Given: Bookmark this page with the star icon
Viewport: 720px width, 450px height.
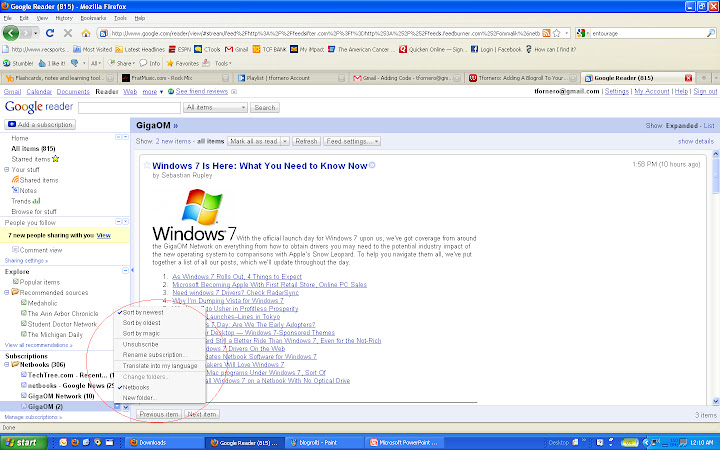Looking at the screenshot, I should tap(557, 33).
